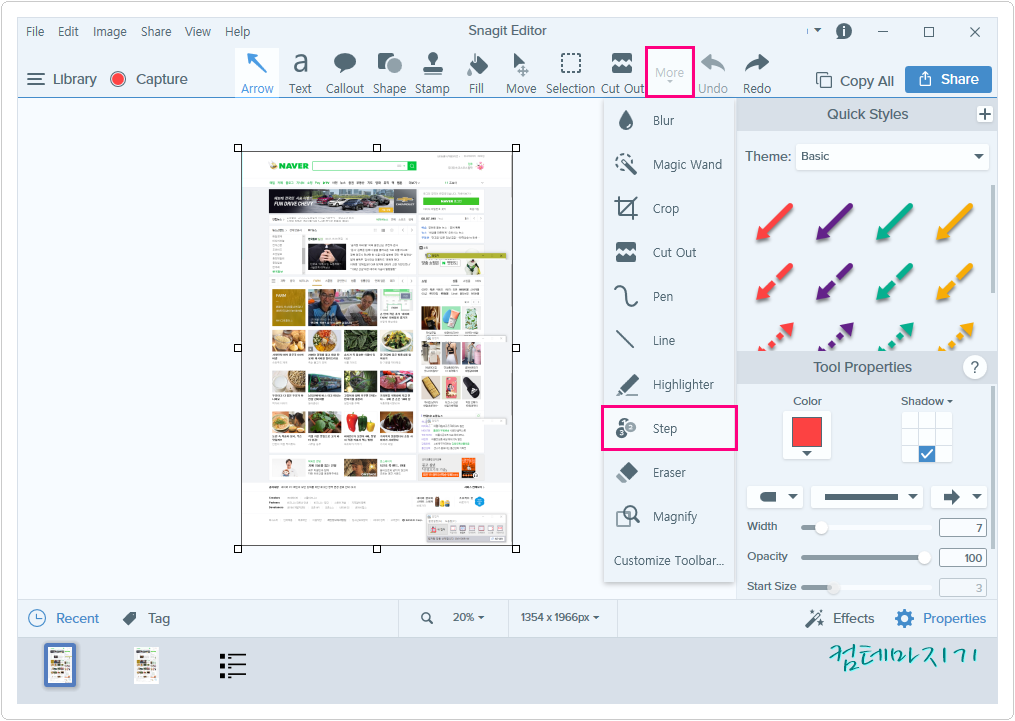Open the arrow head style dropdown
This screenshot has height=721, width=1015.
pos(959,497)
